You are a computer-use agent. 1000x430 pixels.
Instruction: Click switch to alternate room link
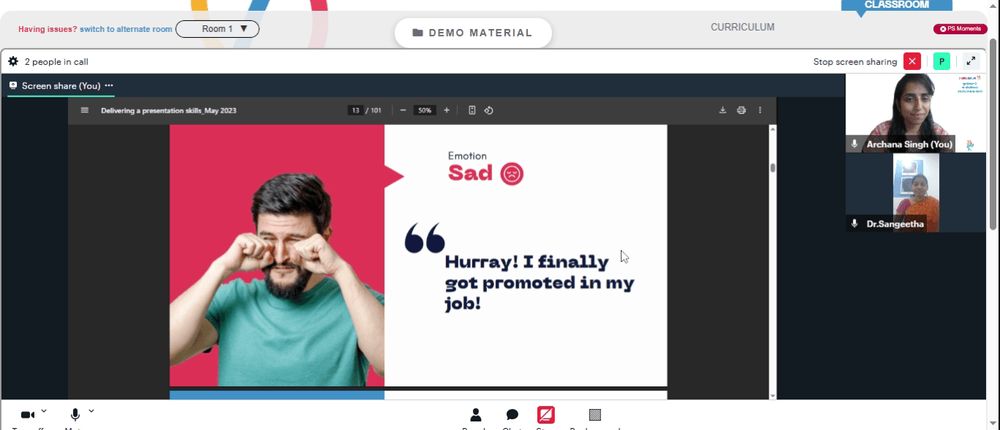tap(126, 29)
